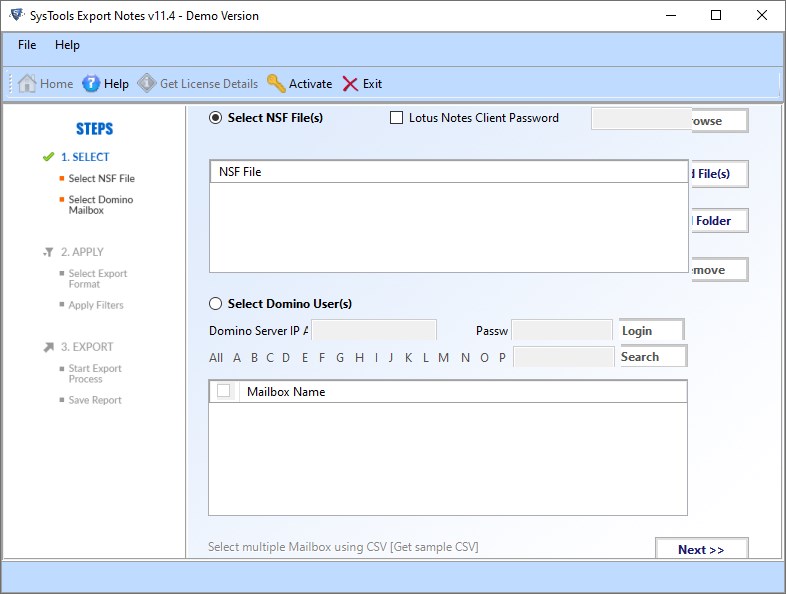Click the SysTools logo in title bar

coord(17,15)
